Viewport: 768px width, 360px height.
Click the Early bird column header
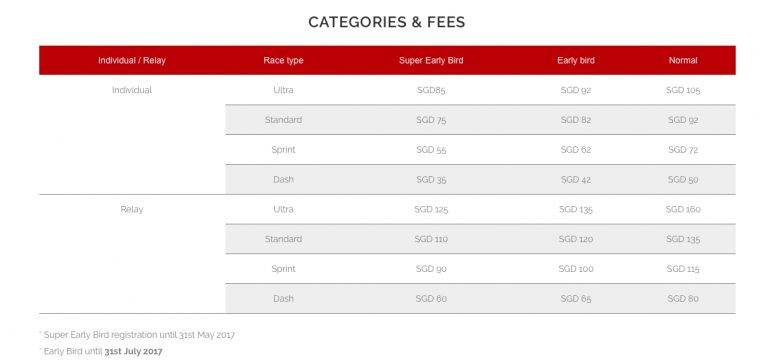point(576,61)
